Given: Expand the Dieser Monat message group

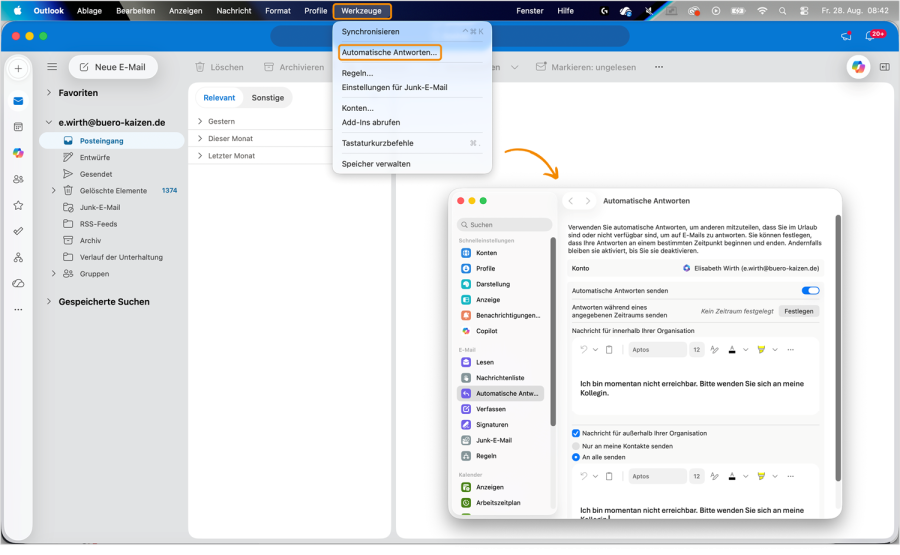Looking at the screenshot, I should (200, 138).
